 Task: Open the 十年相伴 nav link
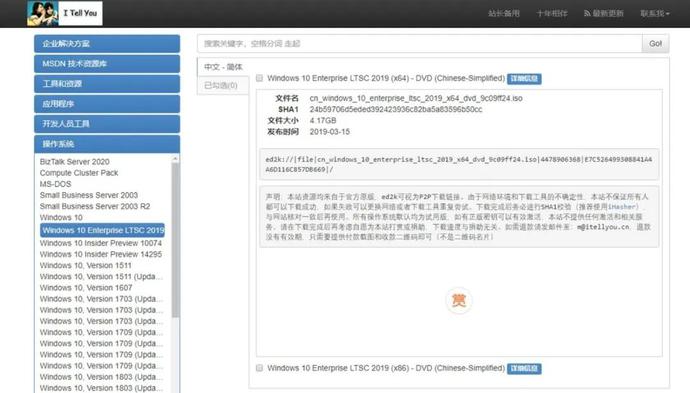click(552, 13)
